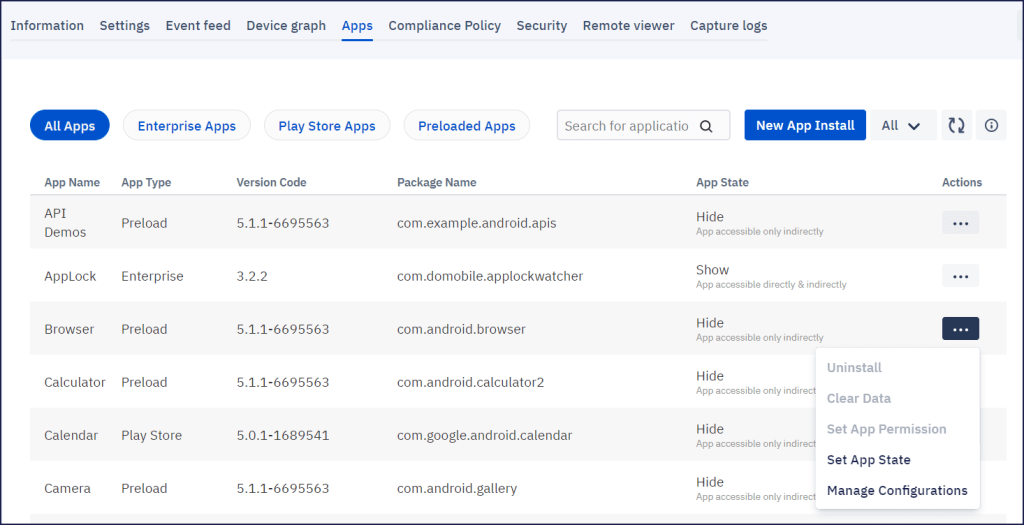Click the App Name column header
Image resolution: width=1024 pixels, height=525 pixels.
(x=72, y=182)
